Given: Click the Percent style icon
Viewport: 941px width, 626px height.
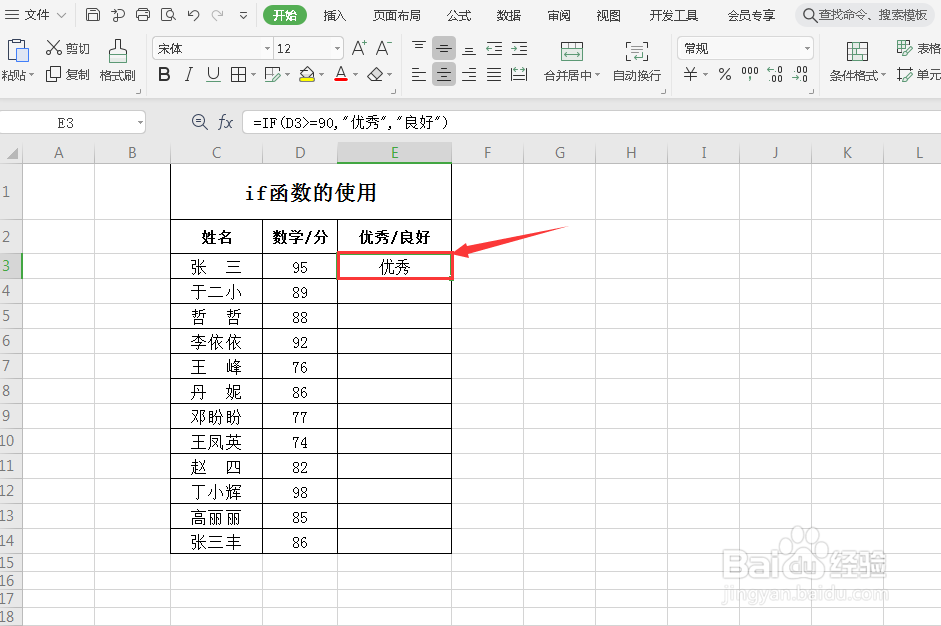Looking at the screenshot, I should [724, 73].
